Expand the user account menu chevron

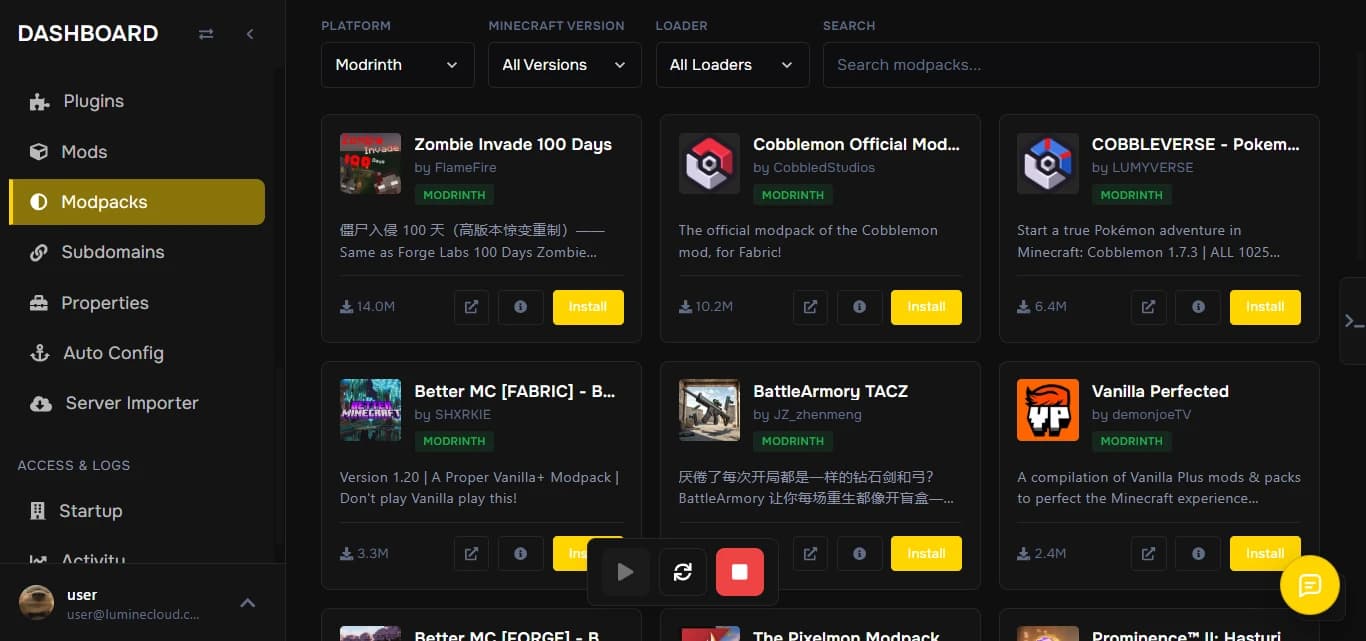click(x=248, y=603)
